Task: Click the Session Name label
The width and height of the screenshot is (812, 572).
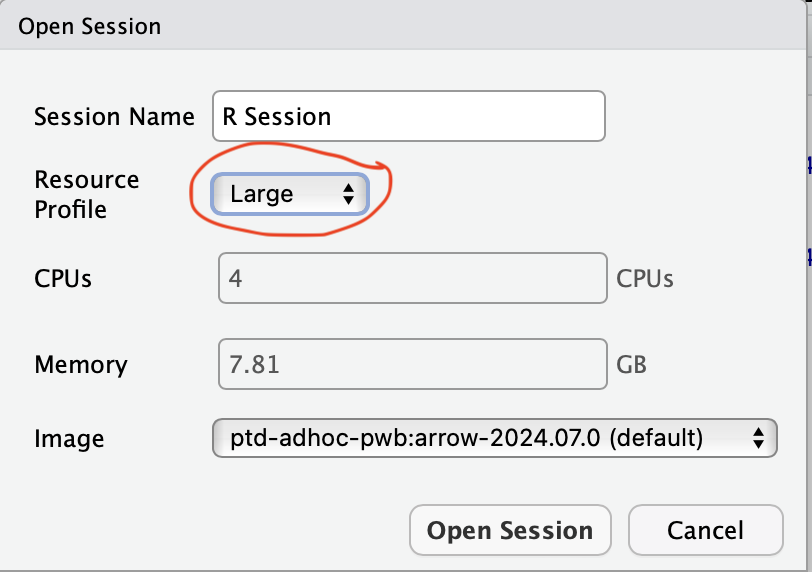Action: pyautogui.click(x=114, y=117)
